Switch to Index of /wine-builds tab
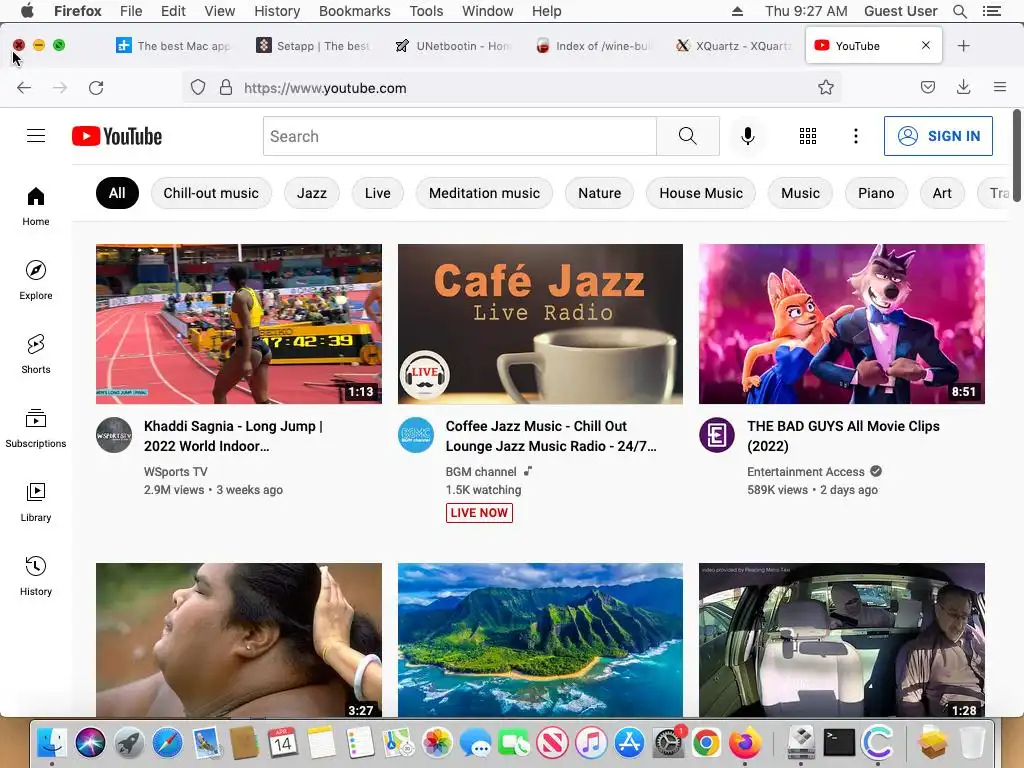The image size is (1024, 768). pos(594,46)
